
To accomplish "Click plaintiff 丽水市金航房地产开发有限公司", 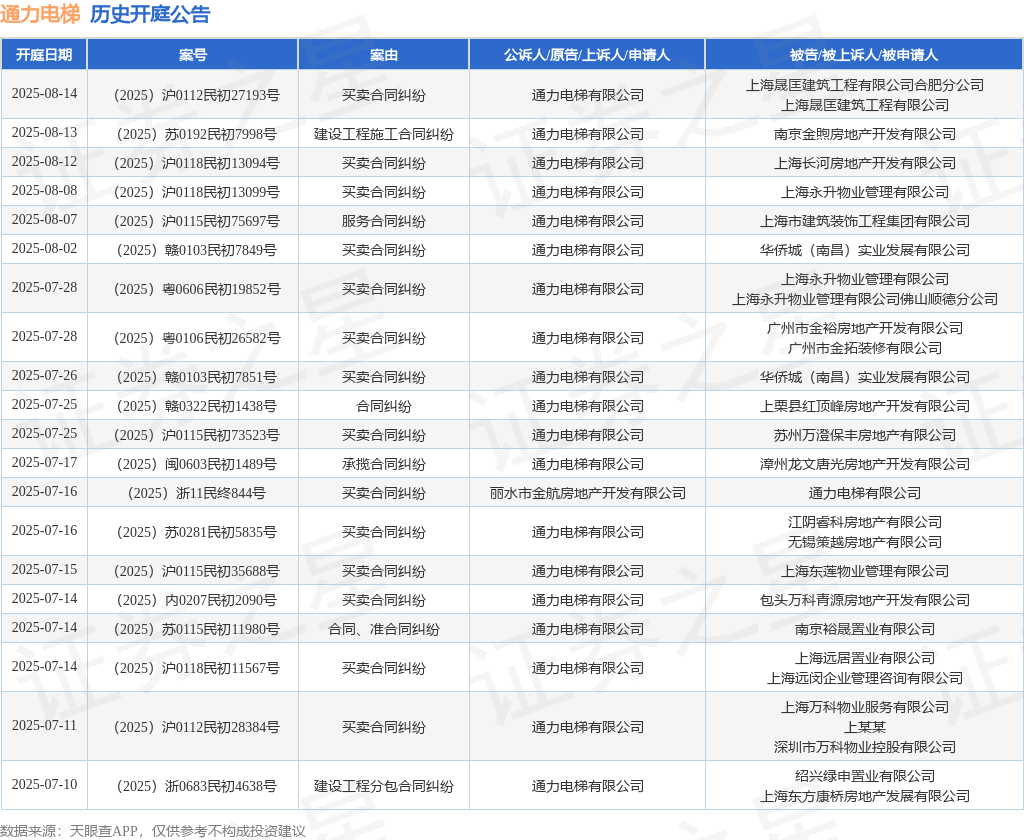I will [x=587, y=493].
